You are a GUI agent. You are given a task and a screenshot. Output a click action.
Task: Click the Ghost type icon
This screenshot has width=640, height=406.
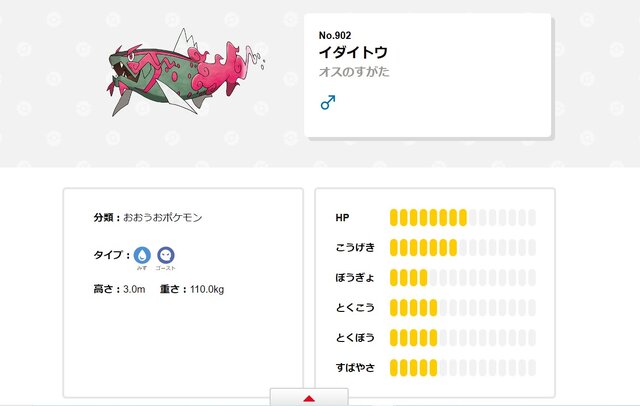coord(166,255)
